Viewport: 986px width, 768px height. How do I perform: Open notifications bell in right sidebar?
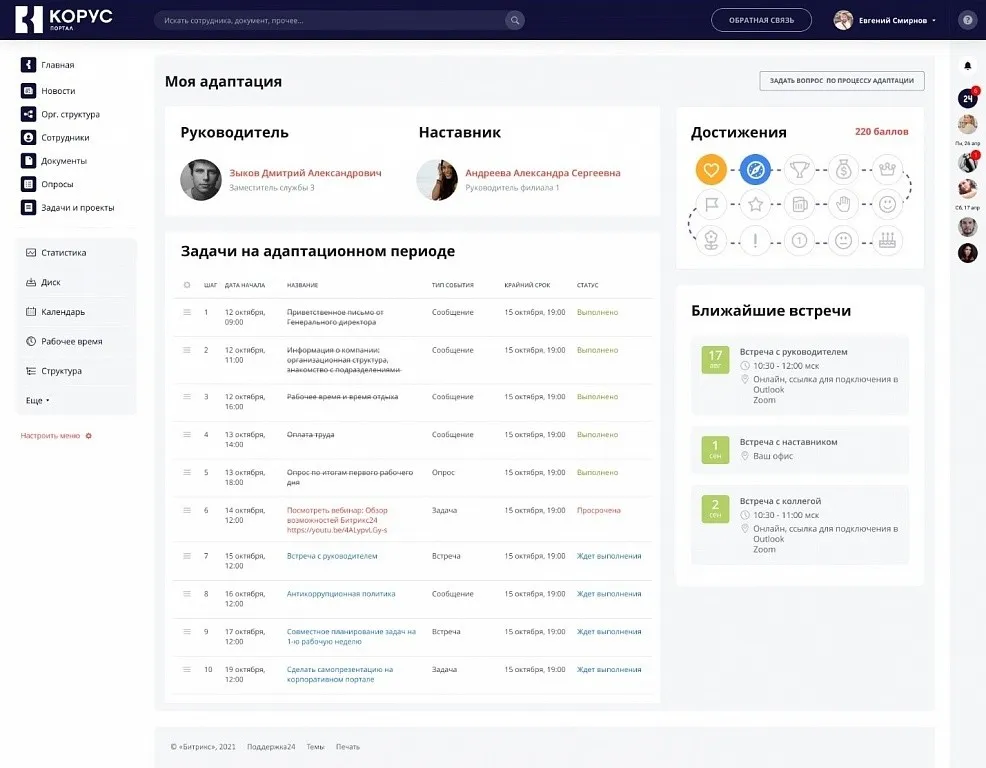967,66
